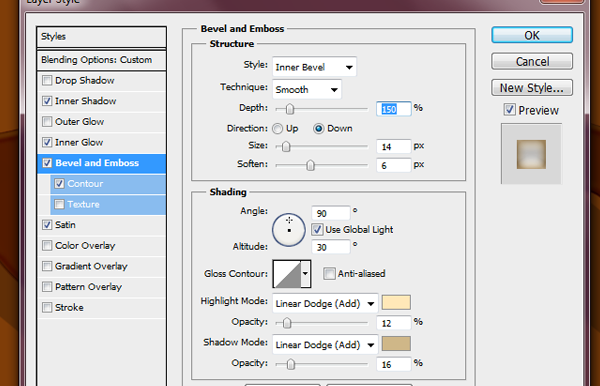The width and height of the screenshot is (600, 386).
Task: Click the Soften px input field
Action: tap(393, 165)
